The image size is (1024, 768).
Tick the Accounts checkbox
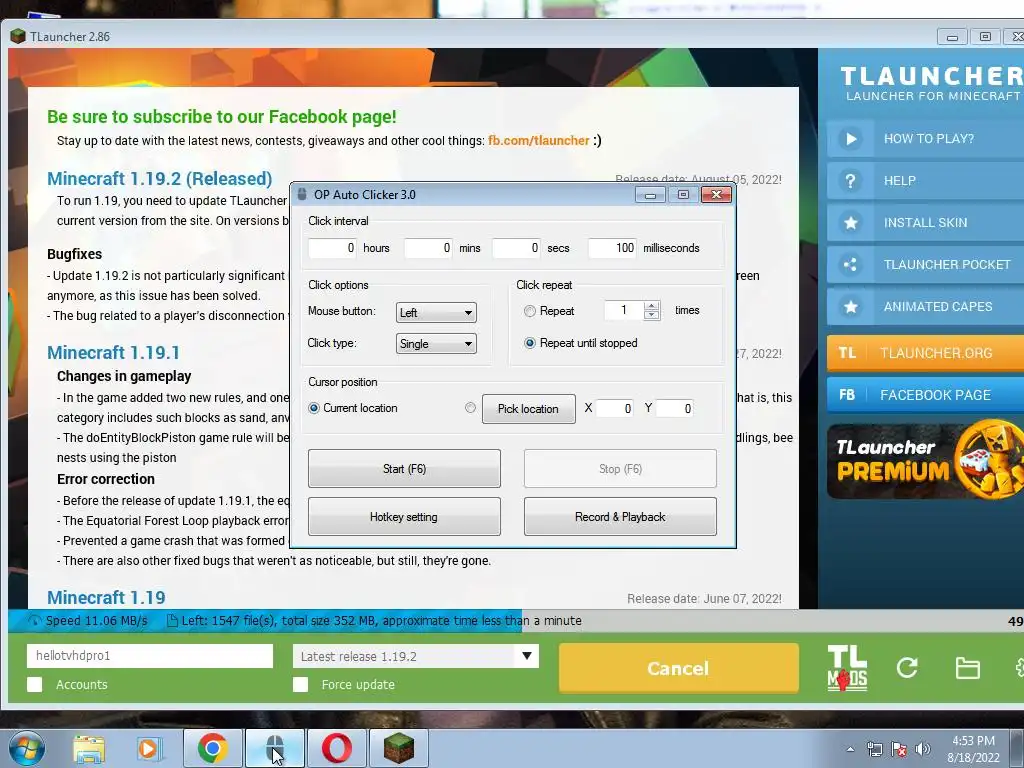click(35, 684)
